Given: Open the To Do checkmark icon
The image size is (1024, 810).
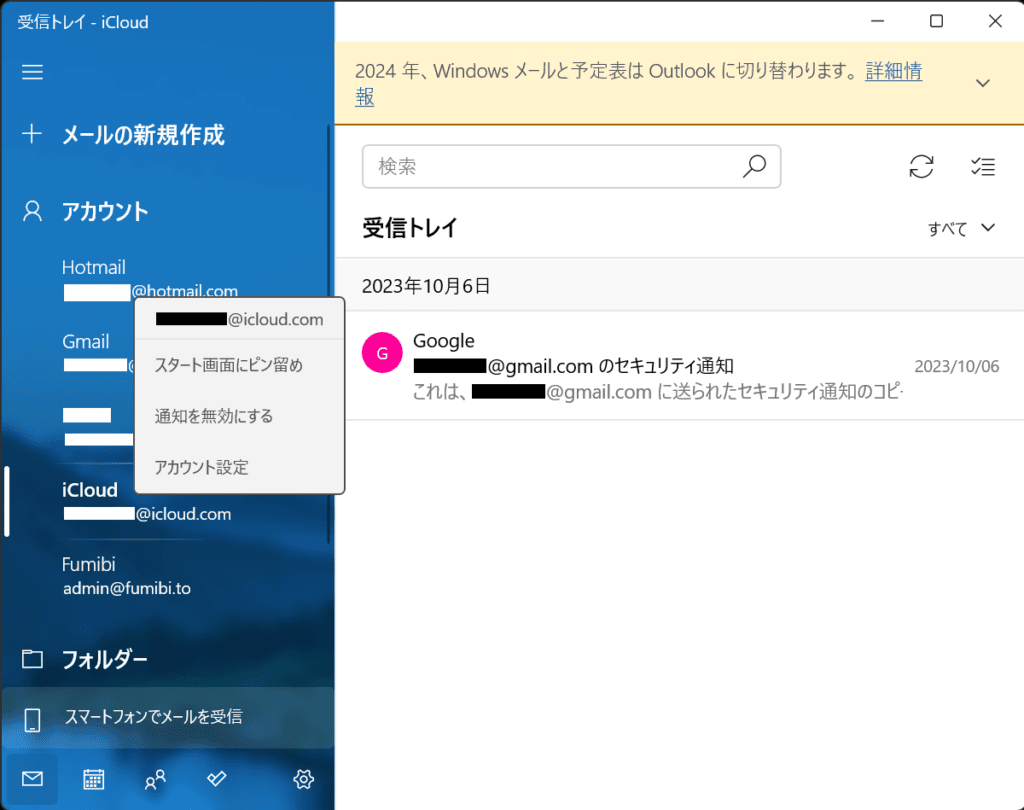Looking at the screenshot, I should click(x=216, y=779).
